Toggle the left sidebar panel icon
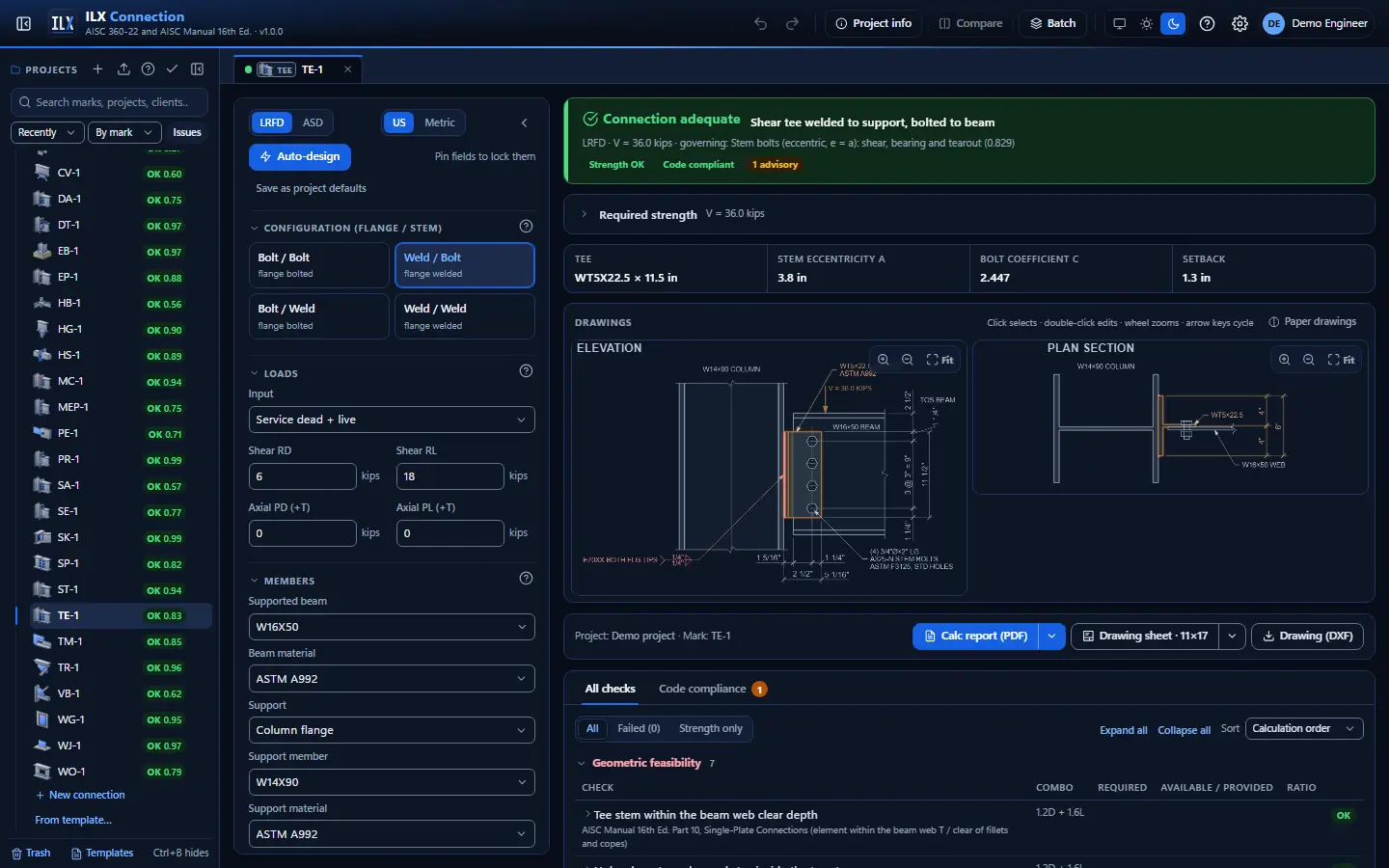Image resolution: width=1389 pixels, height=868 pixels. coord(24,23)
